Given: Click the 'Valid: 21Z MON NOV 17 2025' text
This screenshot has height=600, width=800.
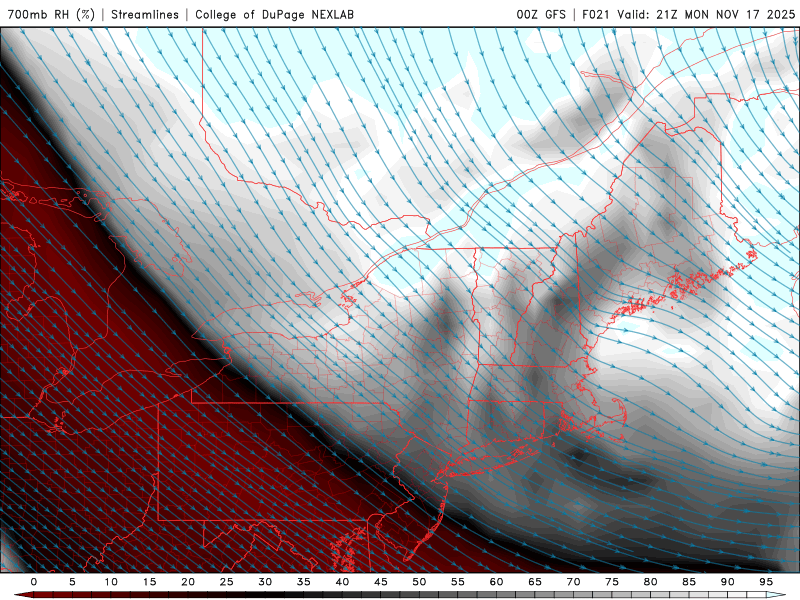Looking at the screenshot, I should [706, 14].
